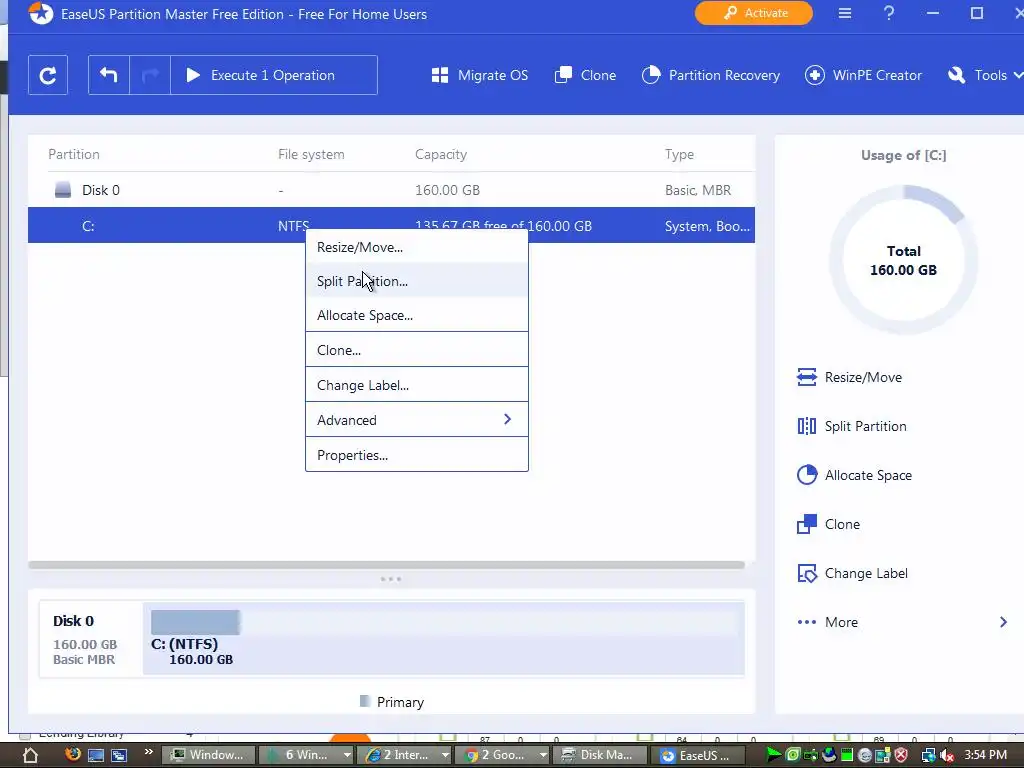Open Properties... from context menu

[417, 455]
